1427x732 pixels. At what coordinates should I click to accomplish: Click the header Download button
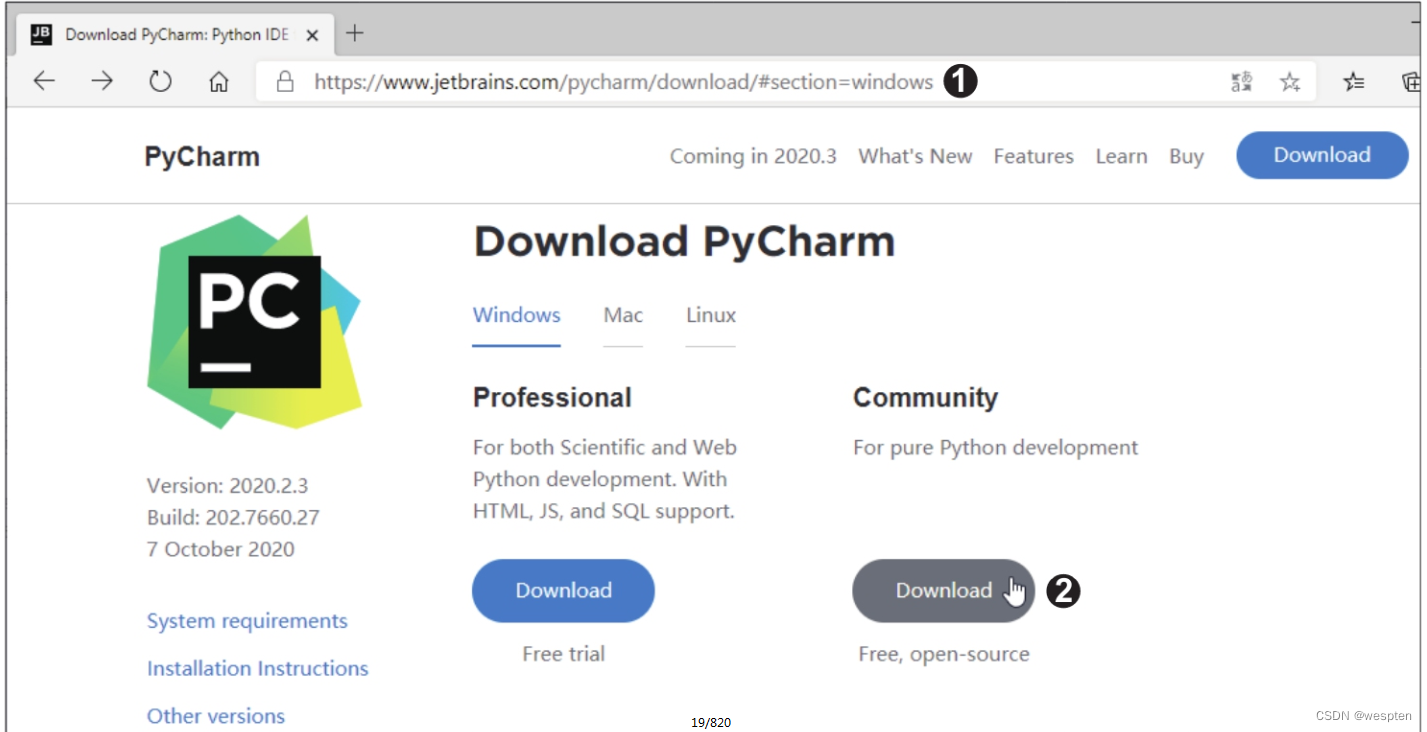coord(1322,155)
